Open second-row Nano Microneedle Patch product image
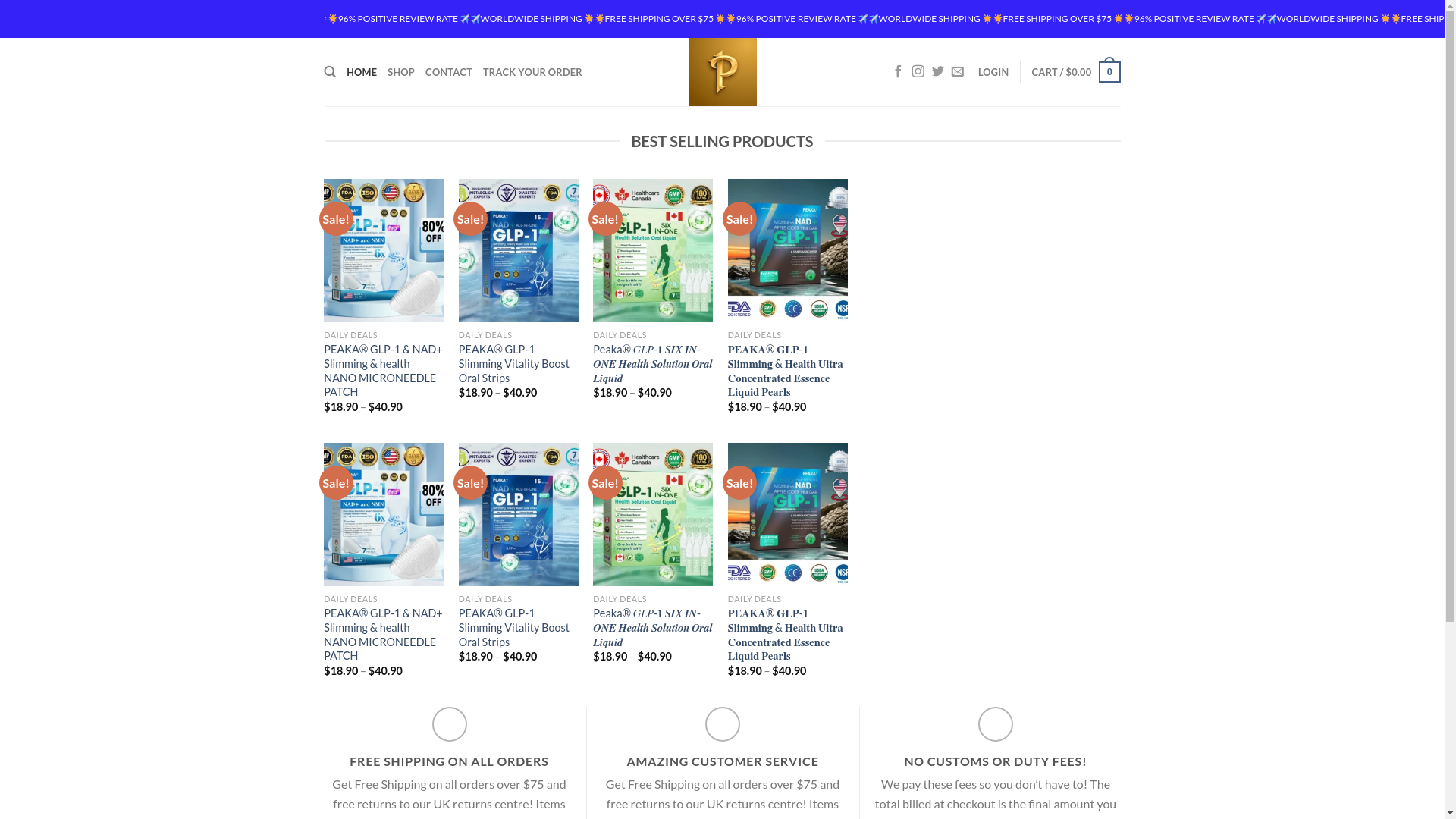The width and height of the screenshot is (1456, 819). [x=384, y=514]
